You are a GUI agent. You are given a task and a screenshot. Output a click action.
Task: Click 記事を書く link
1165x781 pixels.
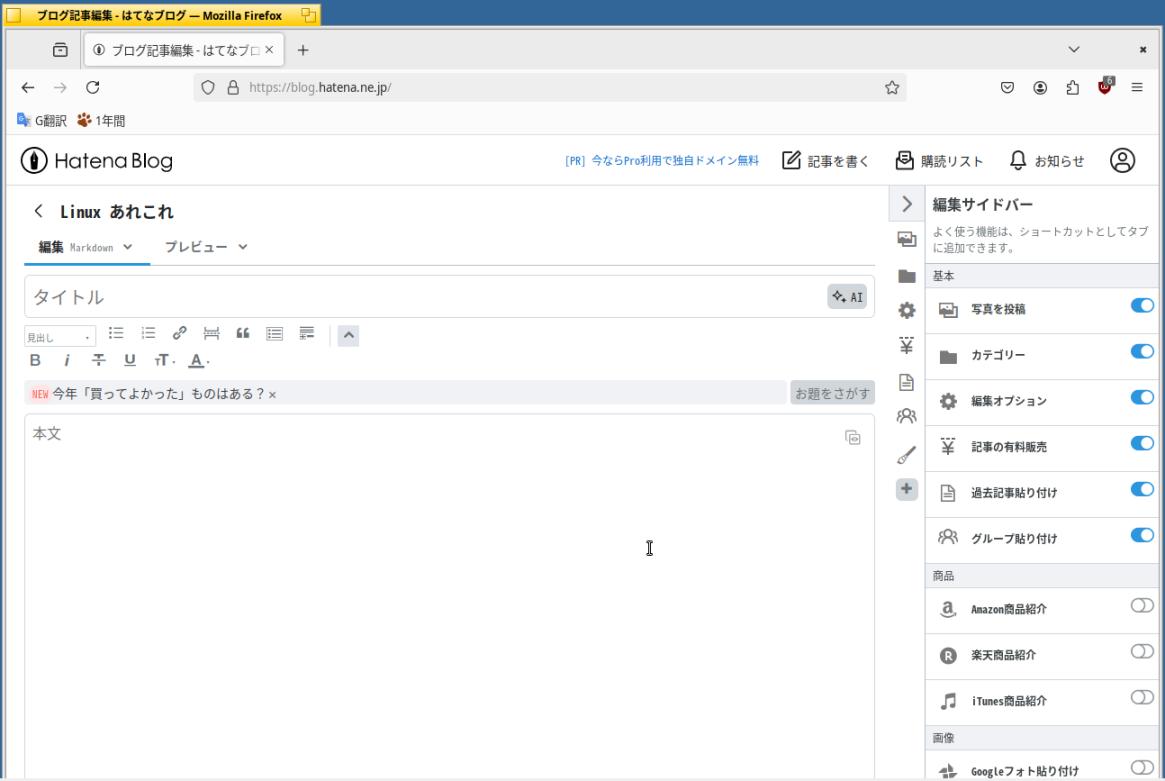[x=825, y=161]
